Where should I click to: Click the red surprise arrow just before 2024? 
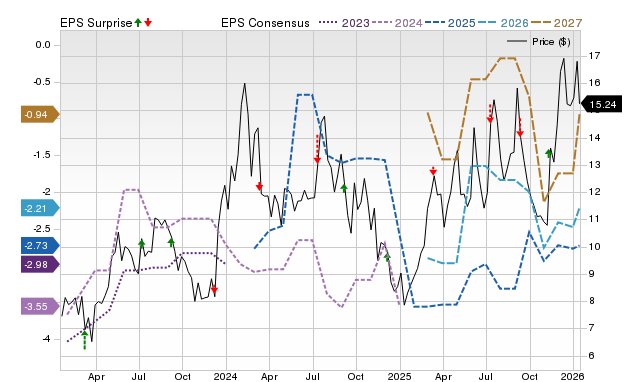pos(214,290)
